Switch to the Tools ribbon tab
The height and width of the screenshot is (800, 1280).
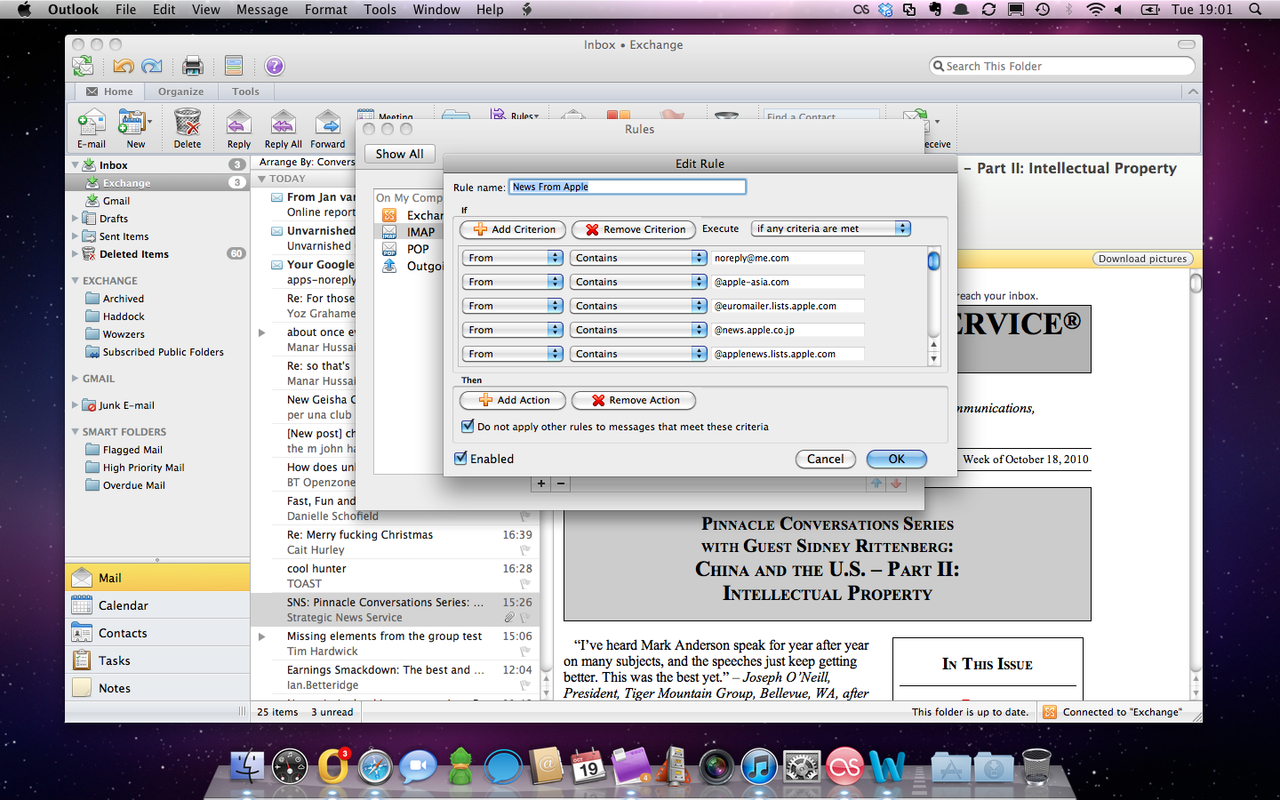pos(246,91)
